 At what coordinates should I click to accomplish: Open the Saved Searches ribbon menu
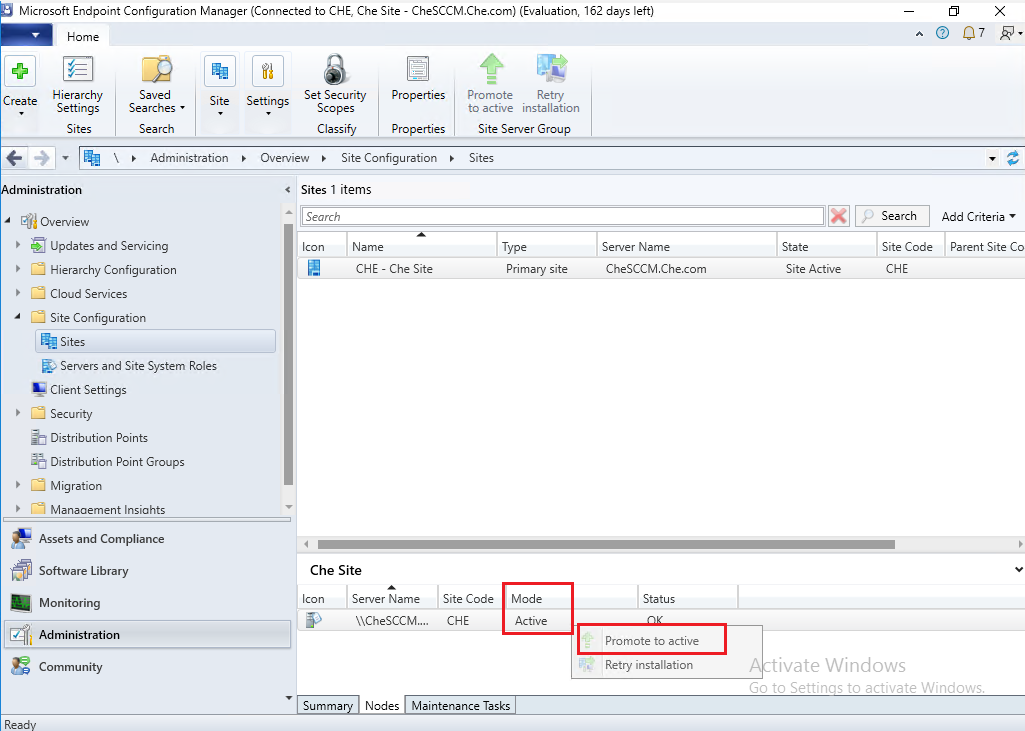tap(156, 86)
